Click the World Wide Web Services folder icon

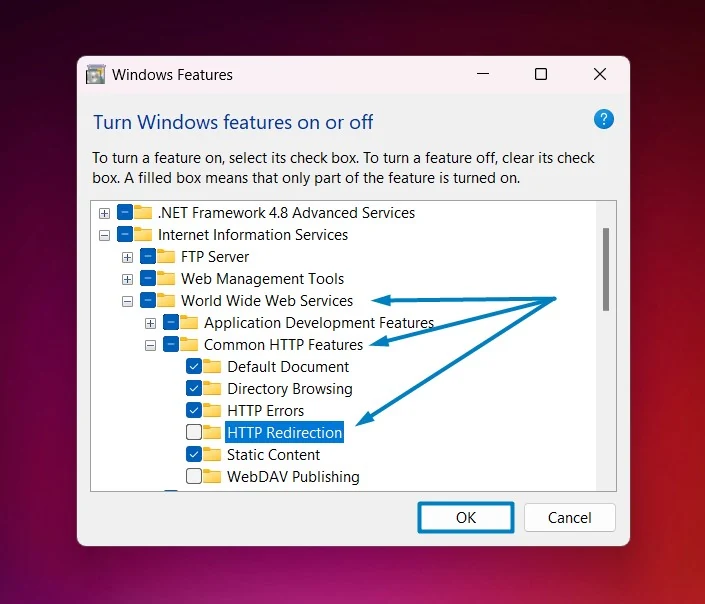(x=166, y=300)
